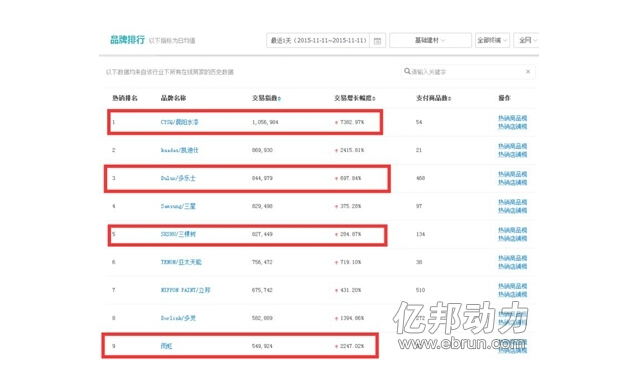This screenshot has height=386, width=634.
Task: Open 热销店铺榜 for TENON/亚太天能 row
Action: (x=512, y=266)
